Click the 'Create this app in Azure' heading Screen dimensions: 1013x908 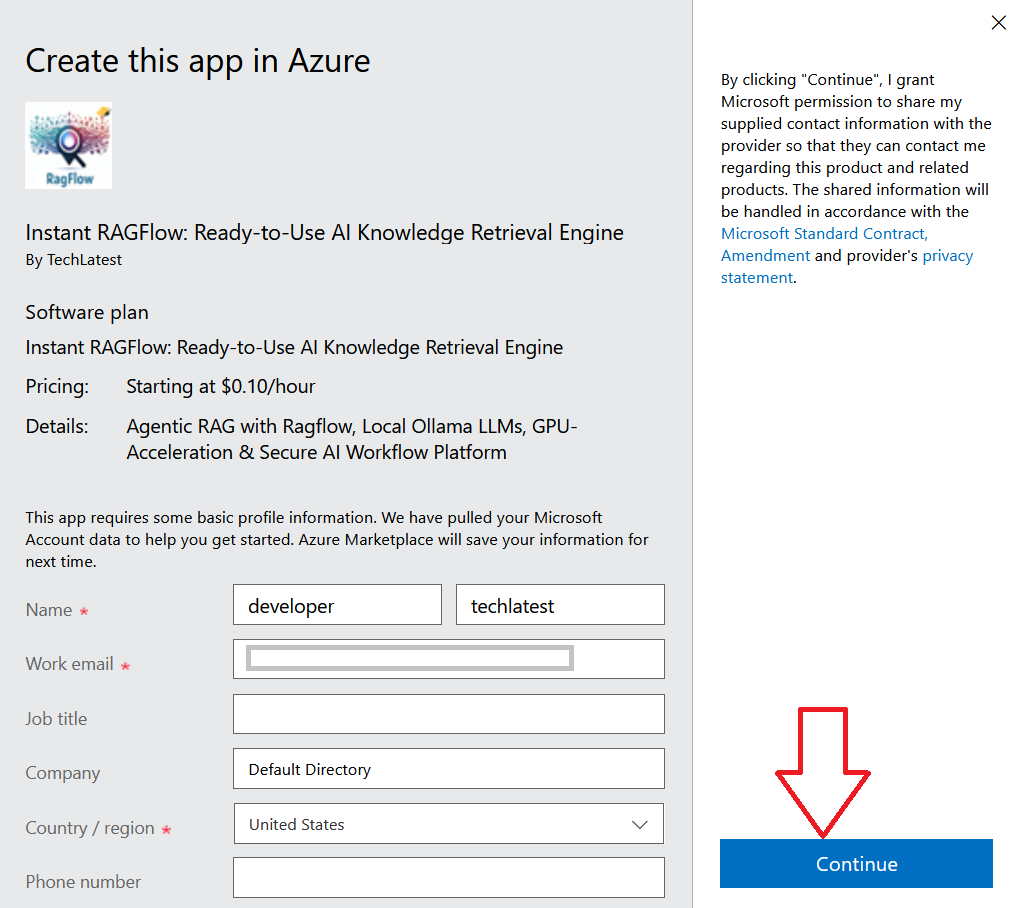198,61
